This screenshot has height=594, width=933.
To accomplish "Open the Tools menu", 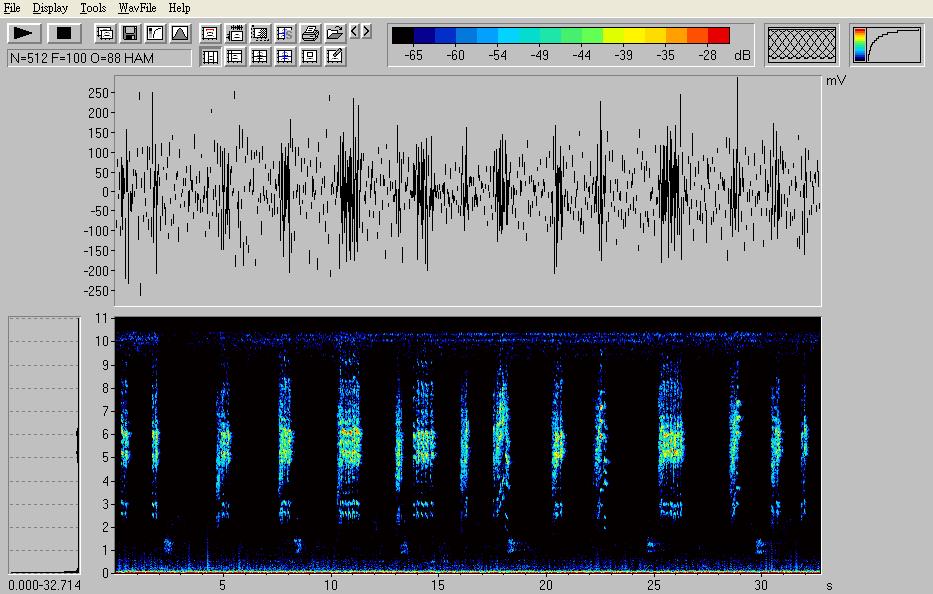I will pyautogui.click(x=93, y=8).
